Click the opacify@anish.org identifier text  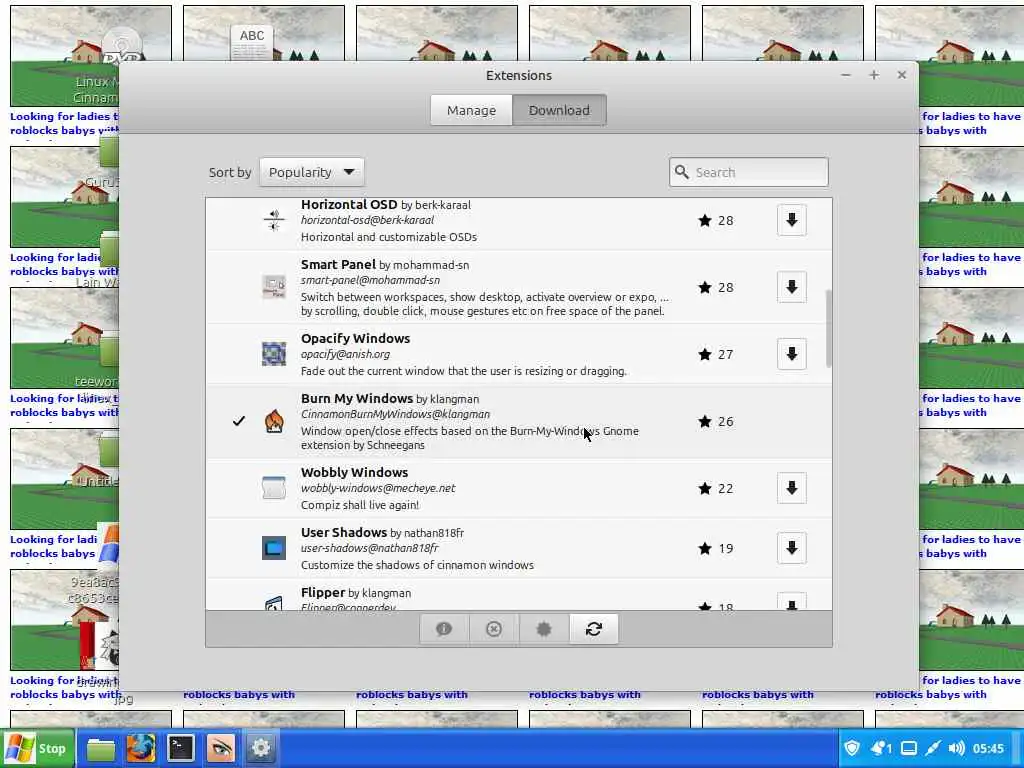coord(345,354)
